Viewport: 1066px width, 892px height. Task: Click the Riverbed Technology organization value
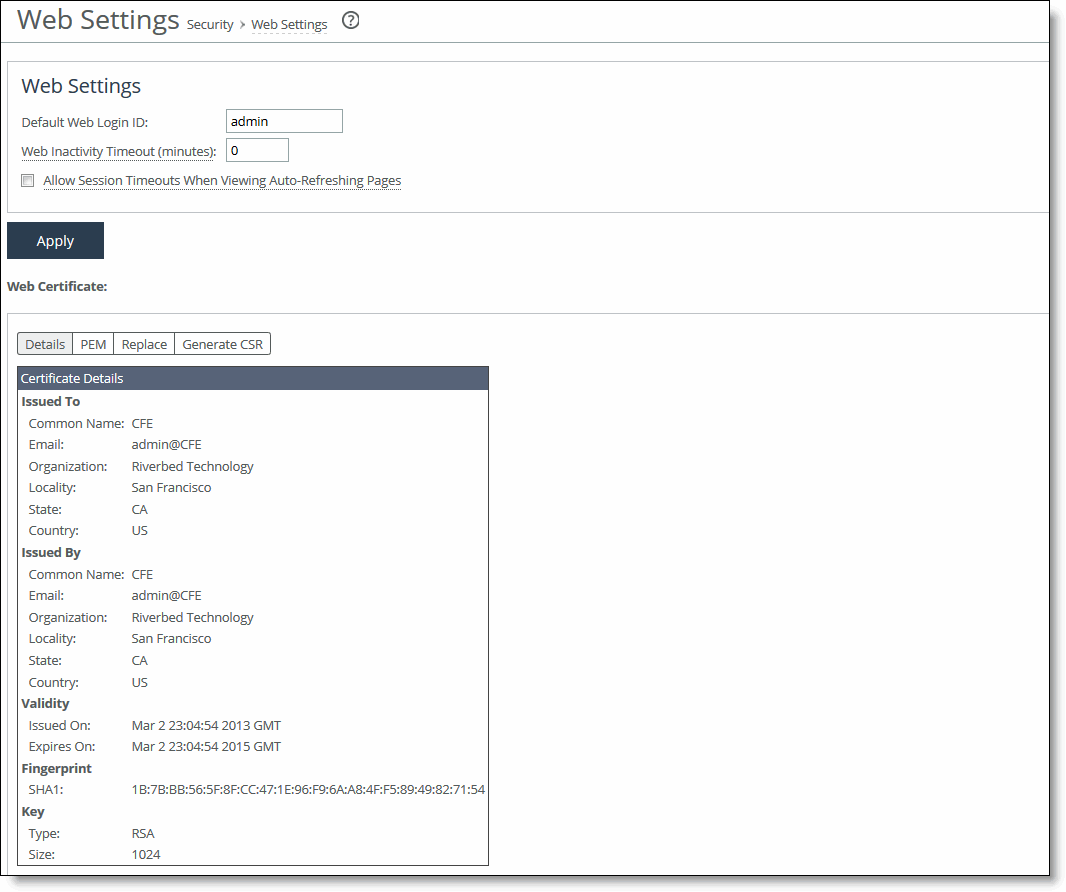click(192, 466)
